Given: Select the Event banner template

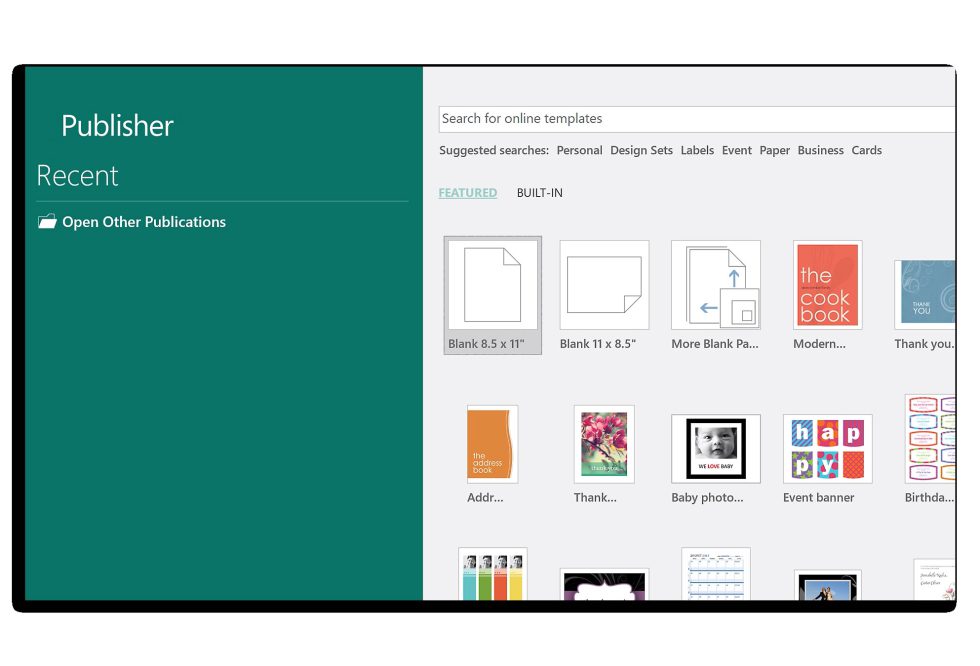Looking at the screenshot, I should (x=827, y=447).
